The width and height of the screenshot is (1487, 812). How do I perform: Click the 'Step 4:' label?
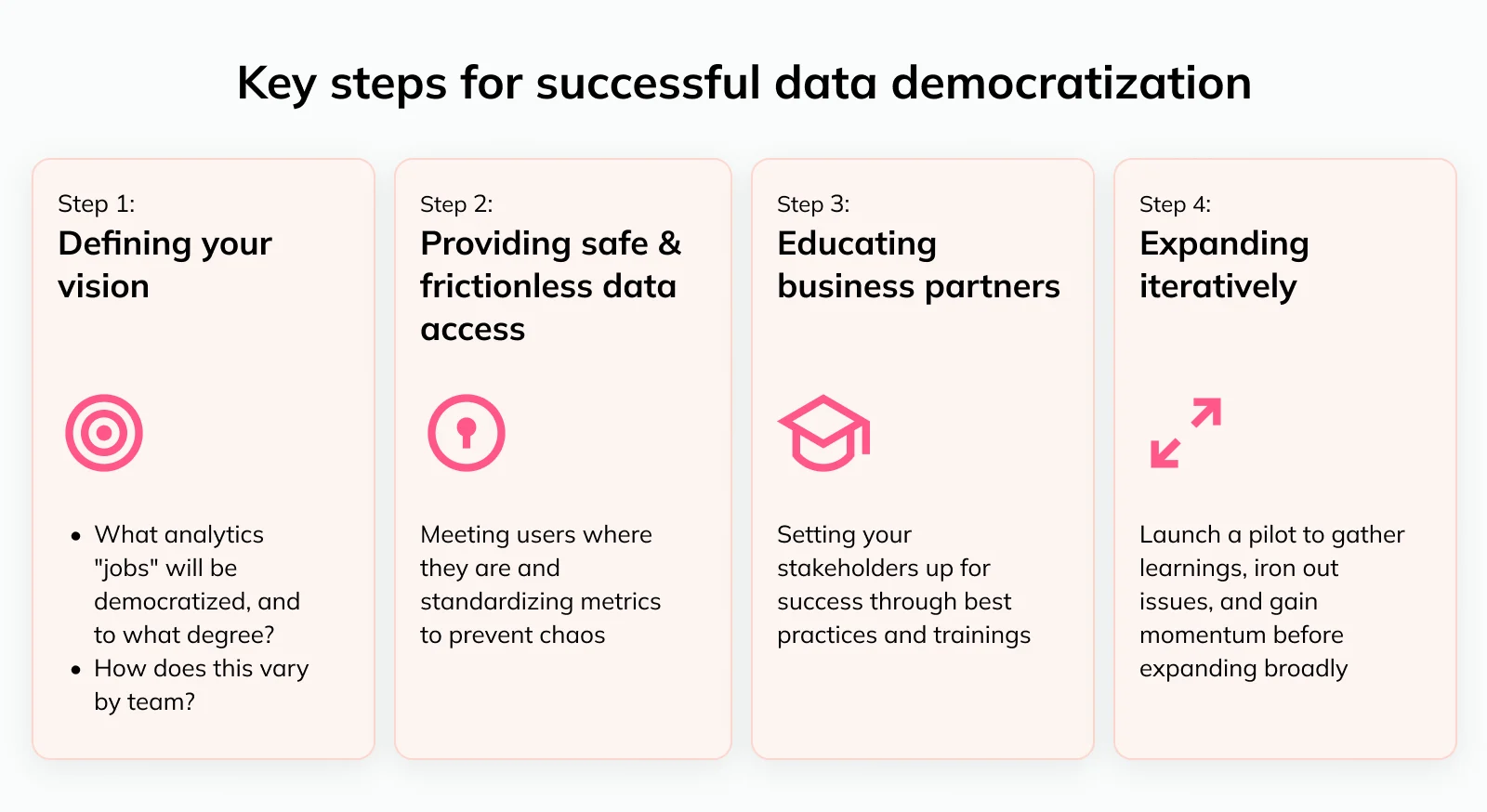pyautogui.click(x=1176, y=204)
